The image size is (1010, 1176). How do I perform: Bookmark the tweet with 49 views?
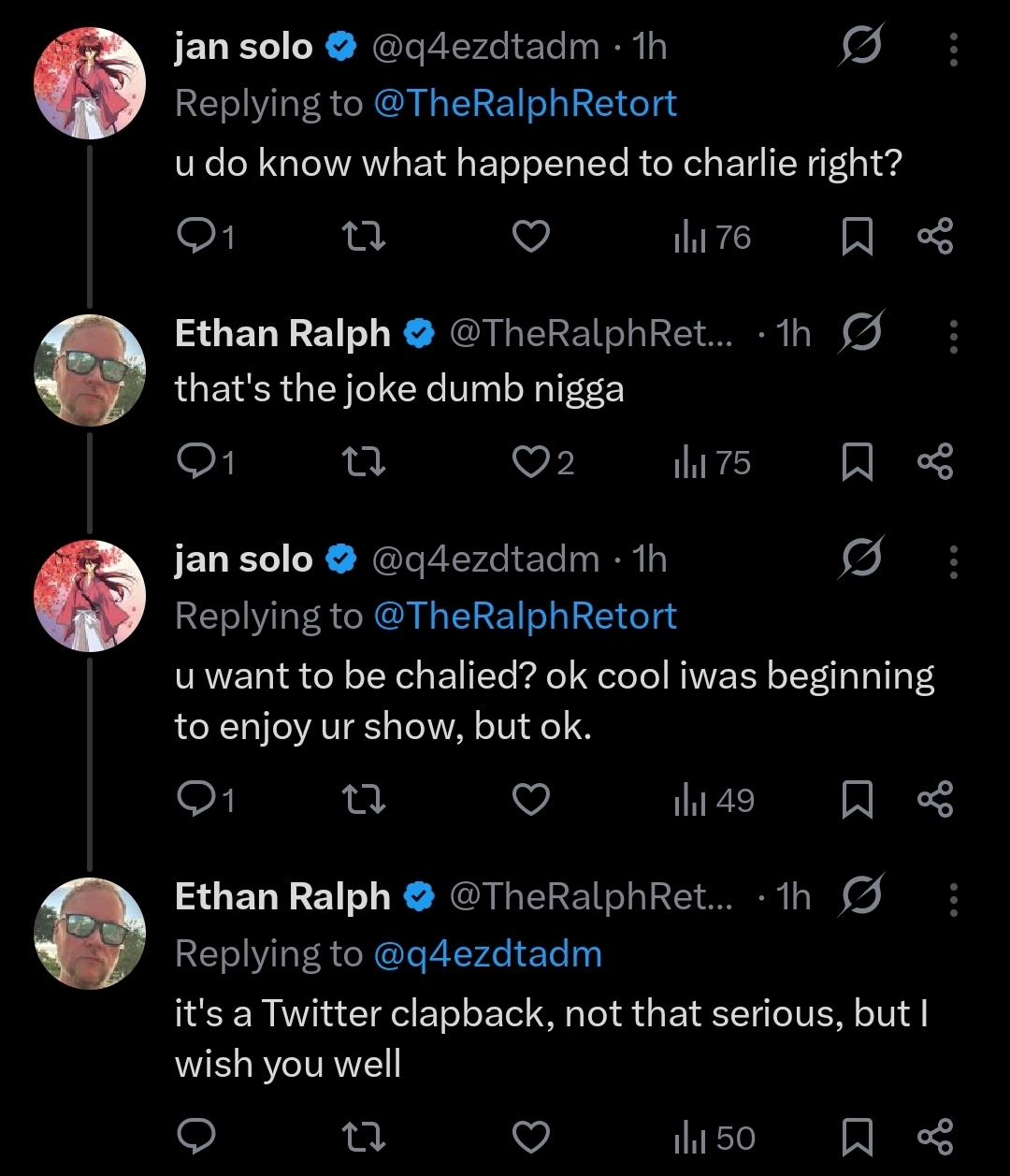click(857, 801)
